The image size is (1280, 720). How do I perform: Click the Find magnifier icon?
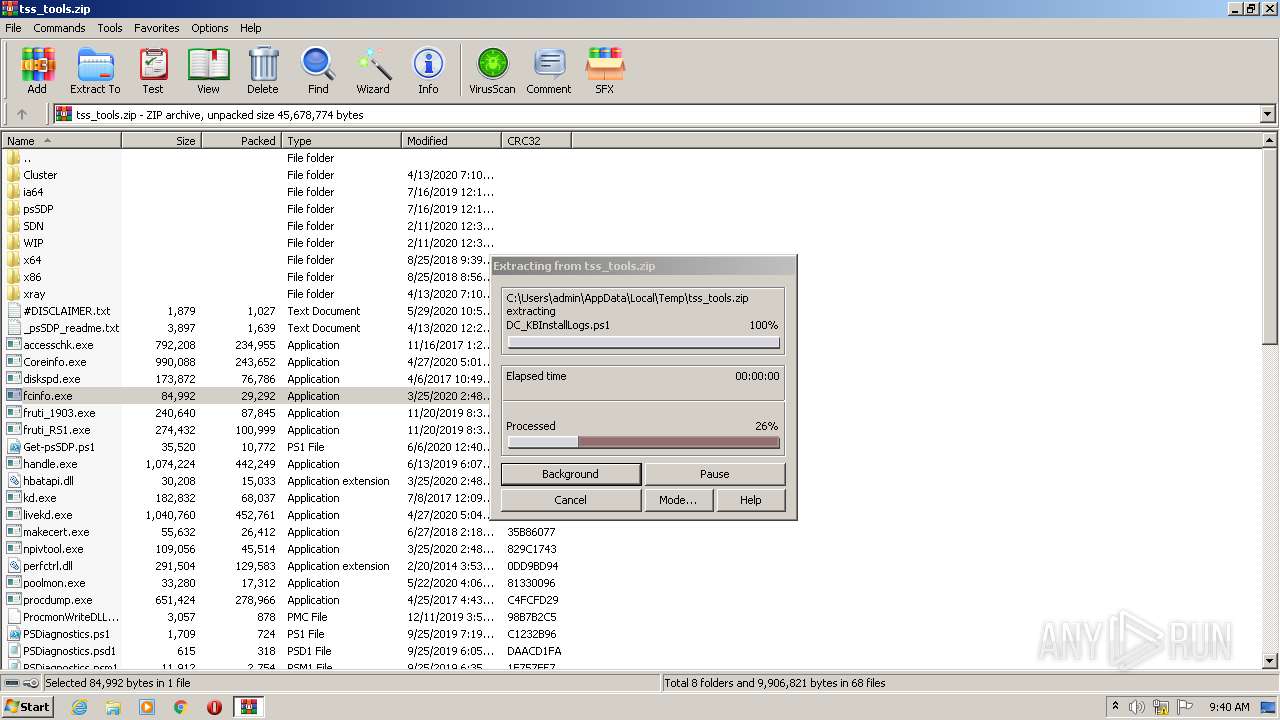[x=318, y=71]
